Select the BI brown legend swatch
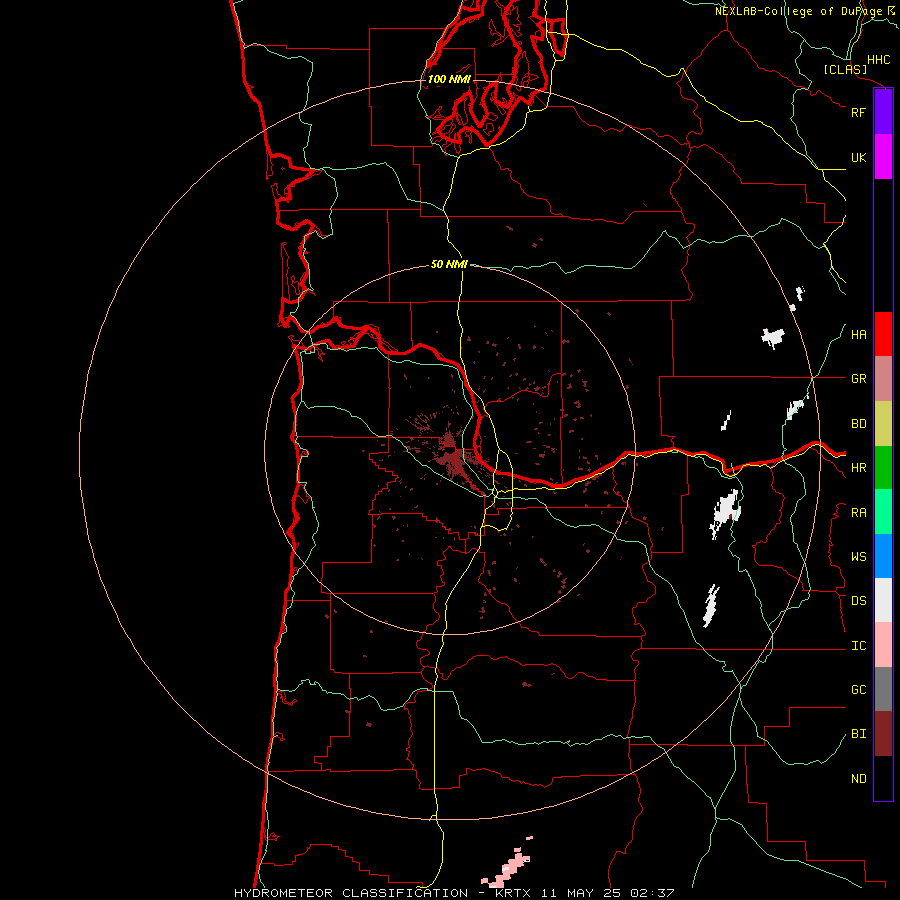This screenshot has width=900, height=900. 883,734
